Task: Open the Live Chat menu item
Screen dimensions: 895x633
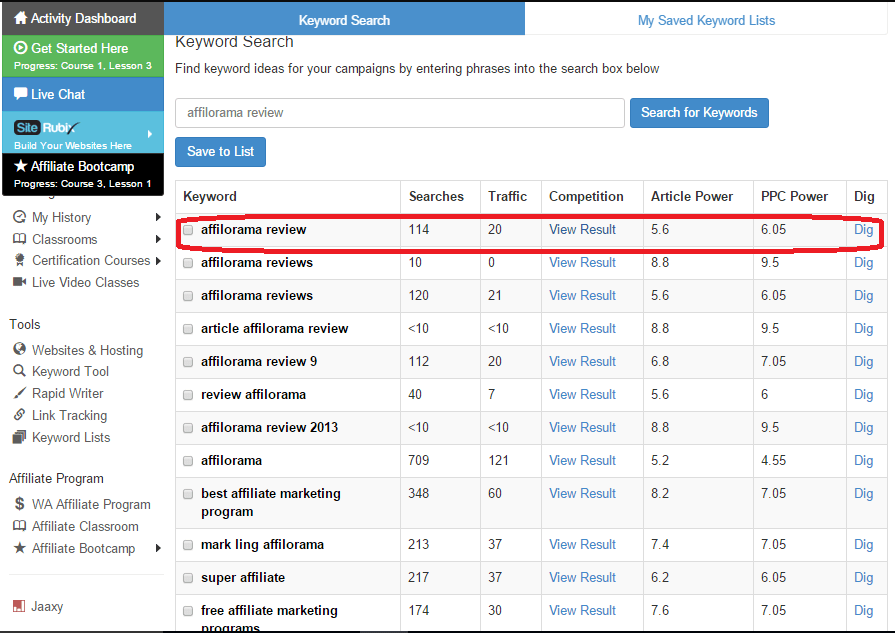Action: point(83,94)
